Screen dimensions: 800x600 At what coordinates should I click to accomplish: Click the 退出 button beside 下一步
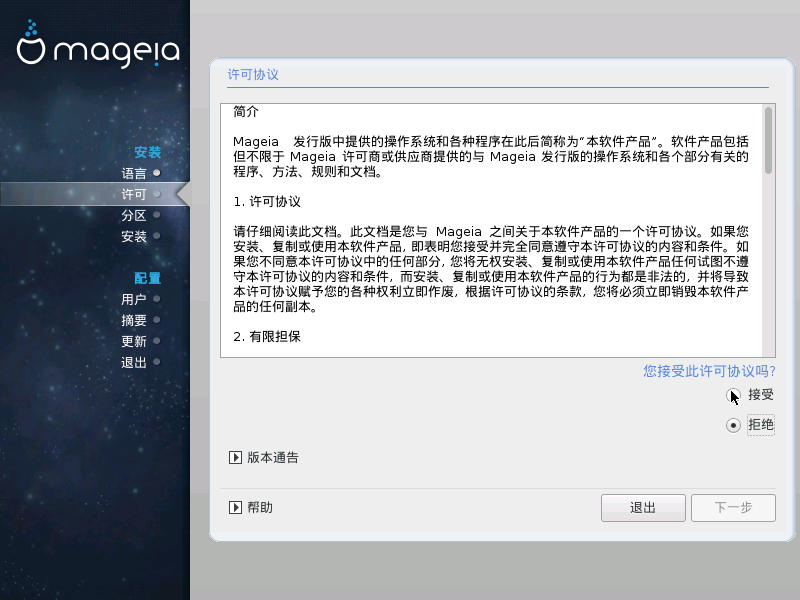[x=643, y=508]
